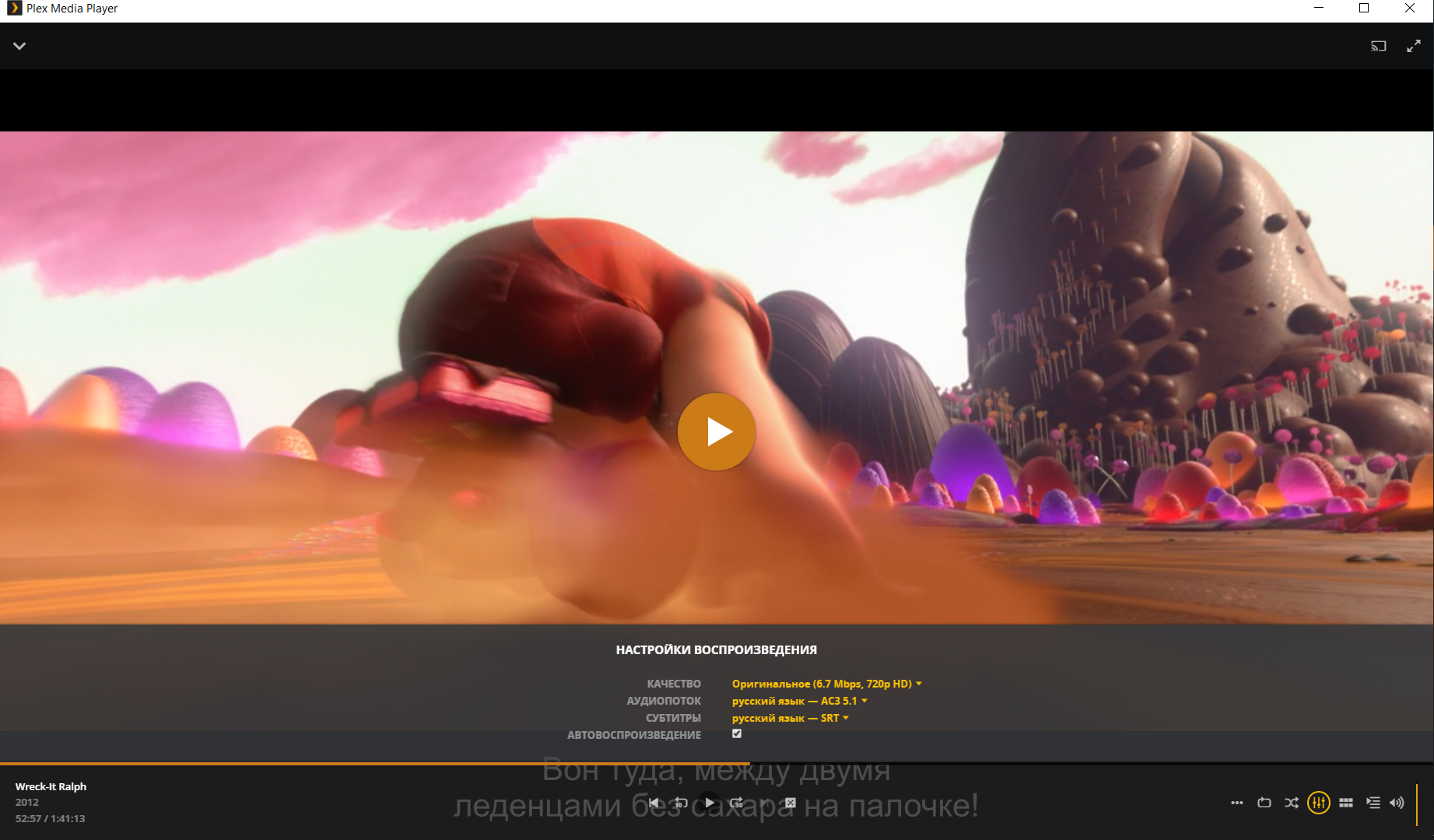This screenshot has height=840, width=1434.
Task: Stop playback with the square X icon
Action: click(790, 803)
